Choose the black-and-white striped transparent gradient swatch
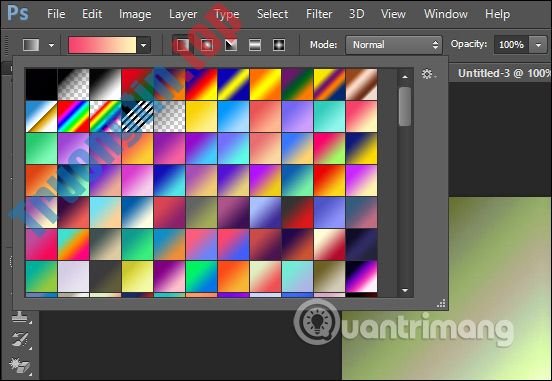552x381 pixels. [137, 117]
